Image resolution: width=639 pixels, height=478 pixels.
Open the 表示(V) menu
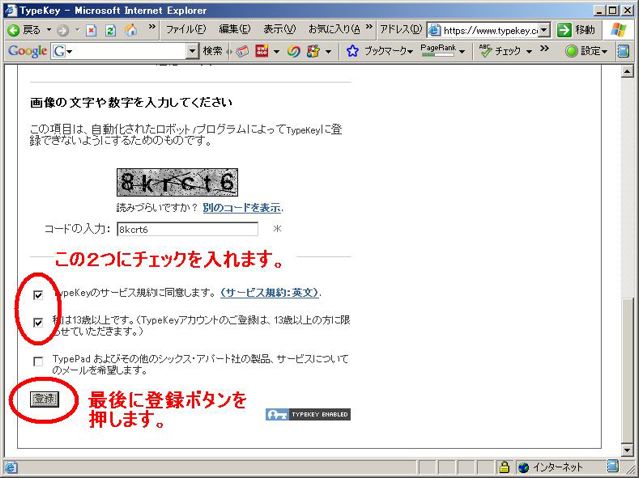coord(279,30)
